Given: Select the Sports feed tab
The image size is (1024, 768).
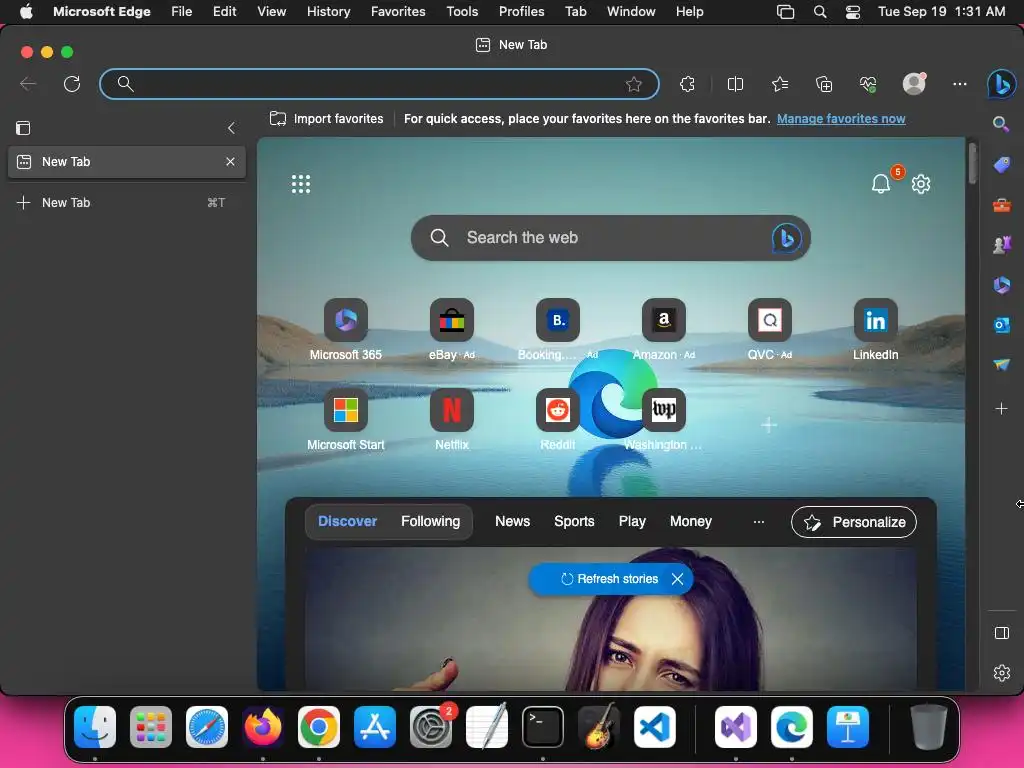Looking at the screenshot, I should pos(574,521).
